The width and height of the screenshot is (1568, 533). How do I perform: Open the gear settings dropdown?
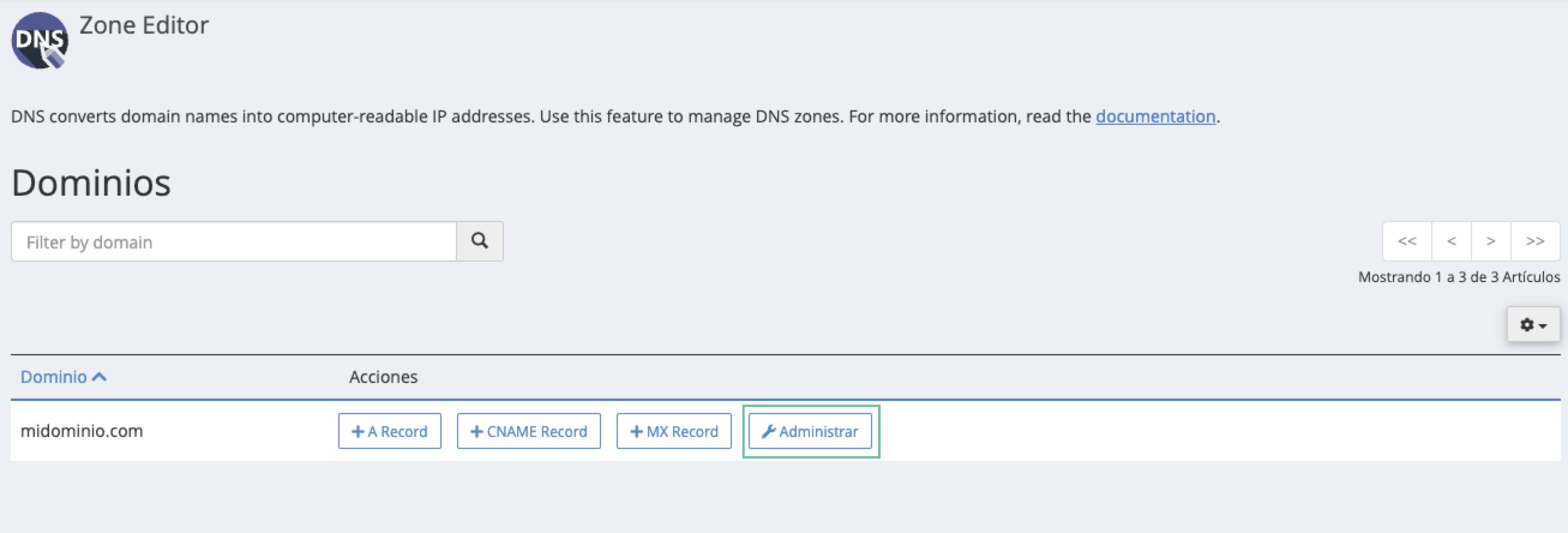point(1533,325)
